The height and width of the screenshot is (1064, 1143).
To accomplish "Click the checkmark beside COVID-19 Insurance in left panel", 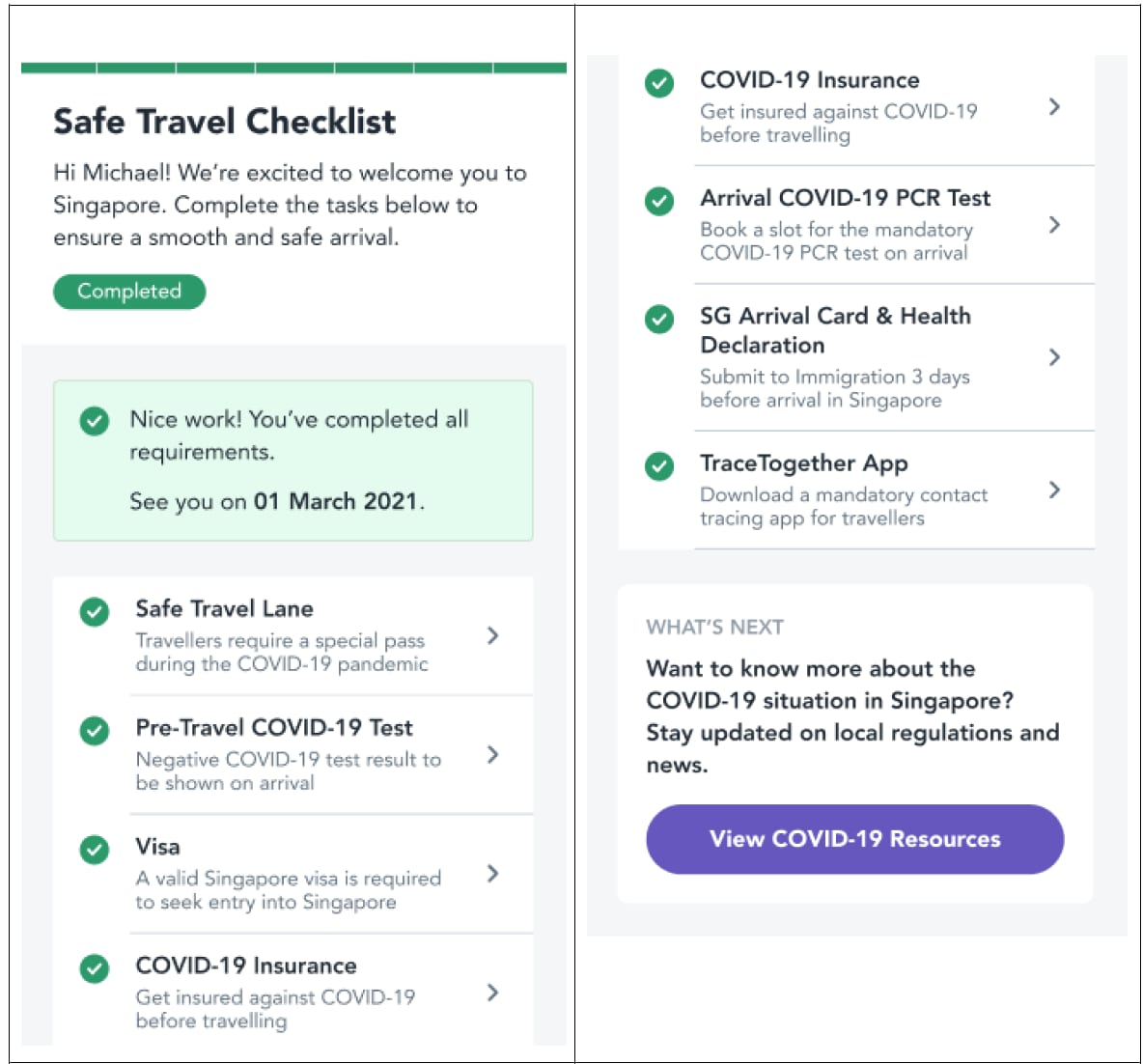I will click(x=95, y=969).
